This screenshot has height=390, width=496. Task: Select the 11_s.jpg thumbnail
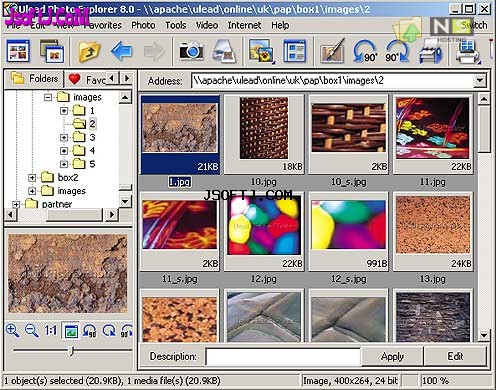[x=180, y=231]
